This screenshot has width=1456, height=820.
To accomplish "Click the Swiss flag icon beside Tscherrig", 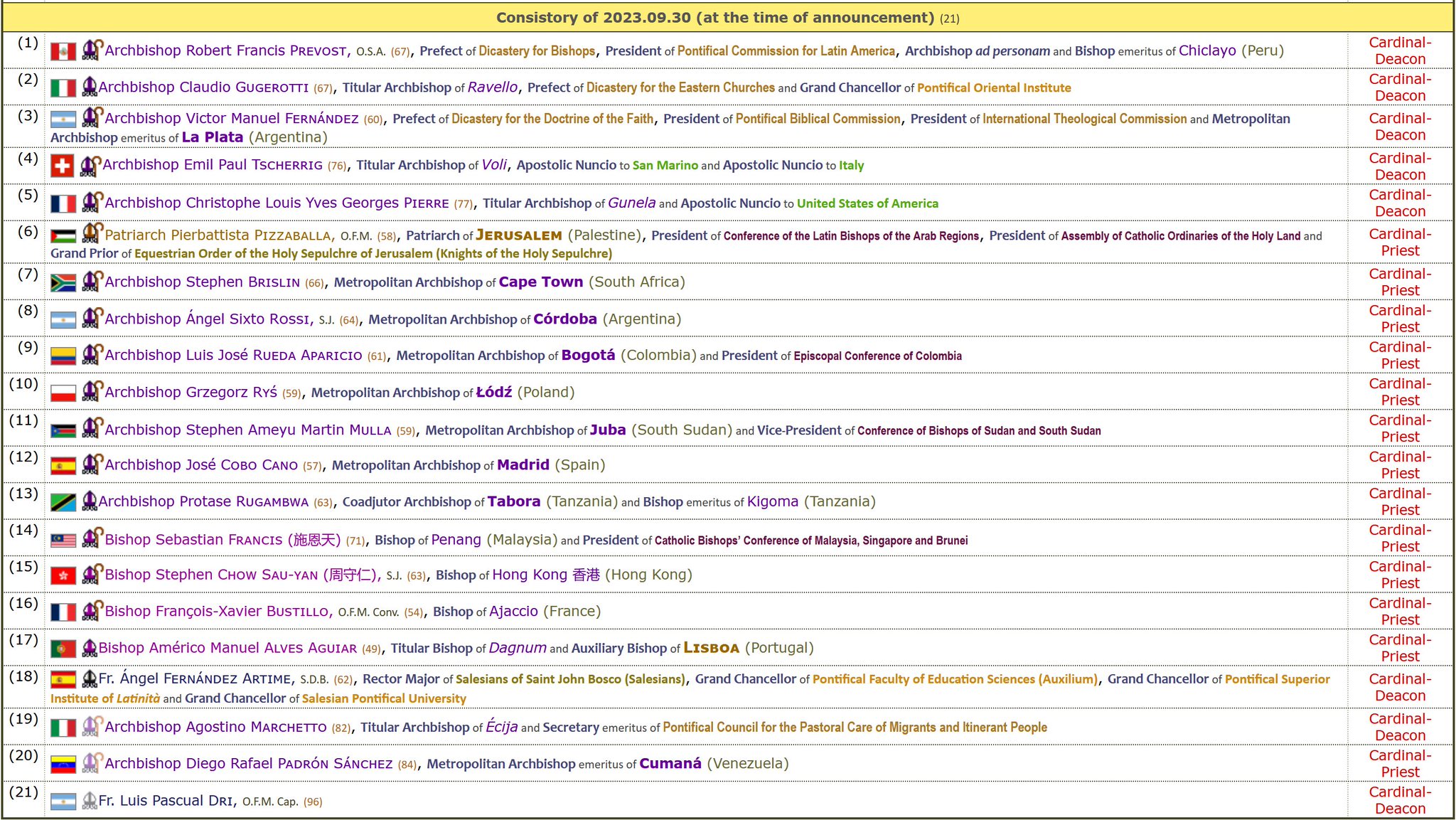I will coord(63,166).
